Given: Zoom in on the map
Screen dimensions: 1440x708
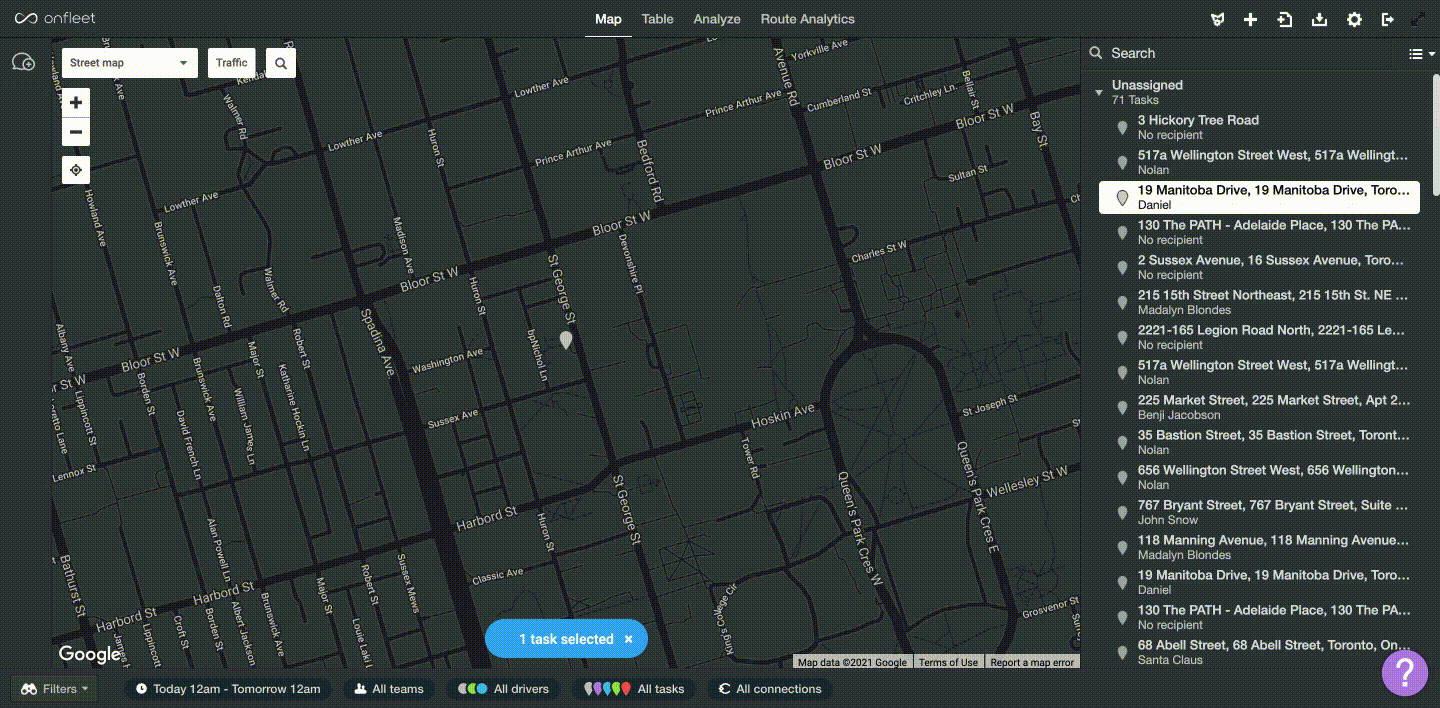Looking at the screenshot, I should (x=76, y=103).
